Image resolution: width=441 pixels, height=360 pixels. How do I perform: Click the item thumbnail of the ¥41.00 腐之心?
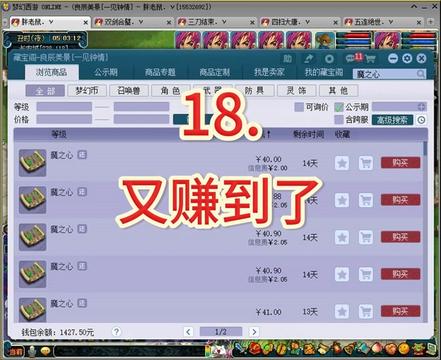(32, 310)
